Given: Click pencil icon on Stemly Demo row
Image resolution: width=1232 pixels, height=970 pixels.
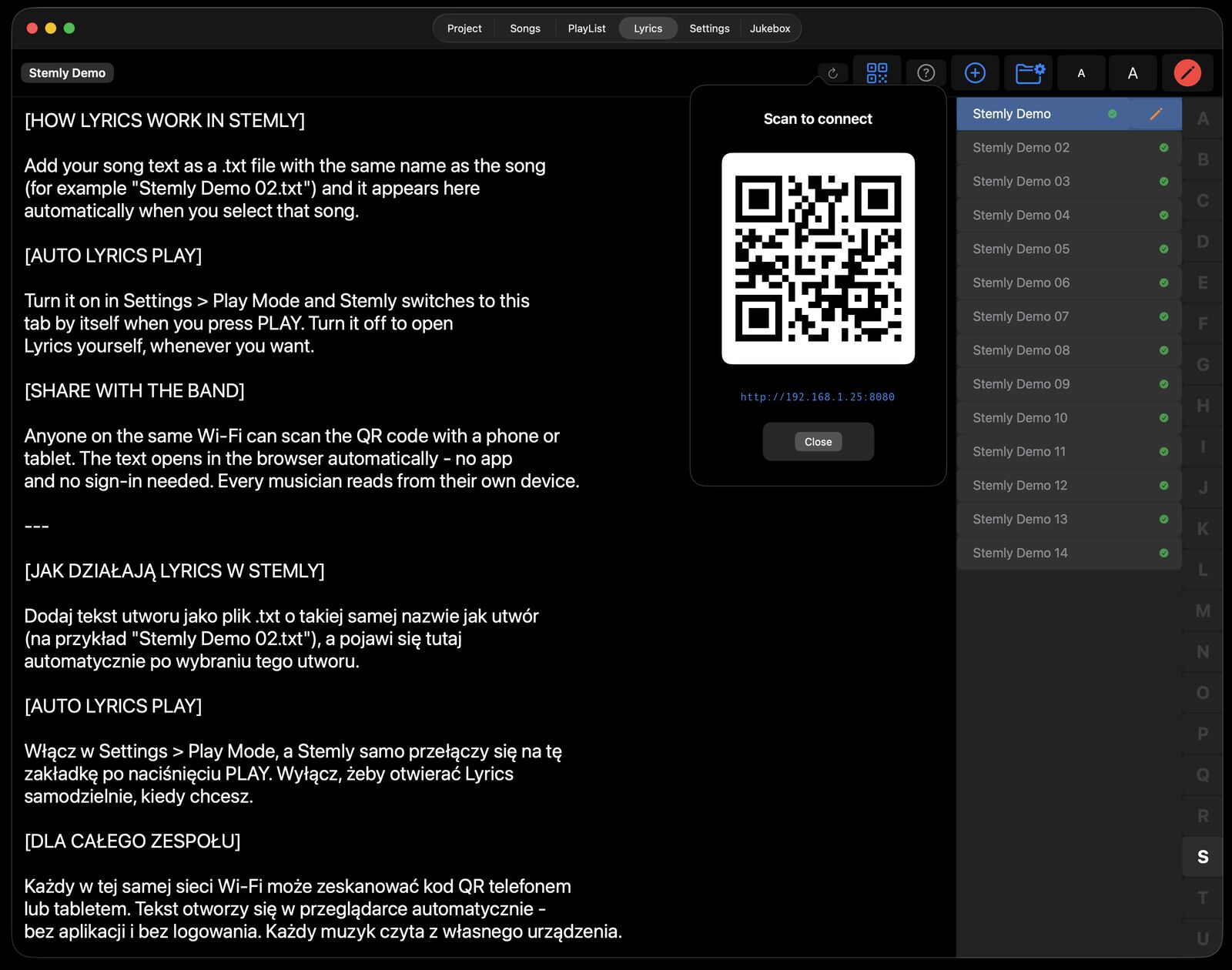Looking at the screenshot, I should coord(1156,114).
